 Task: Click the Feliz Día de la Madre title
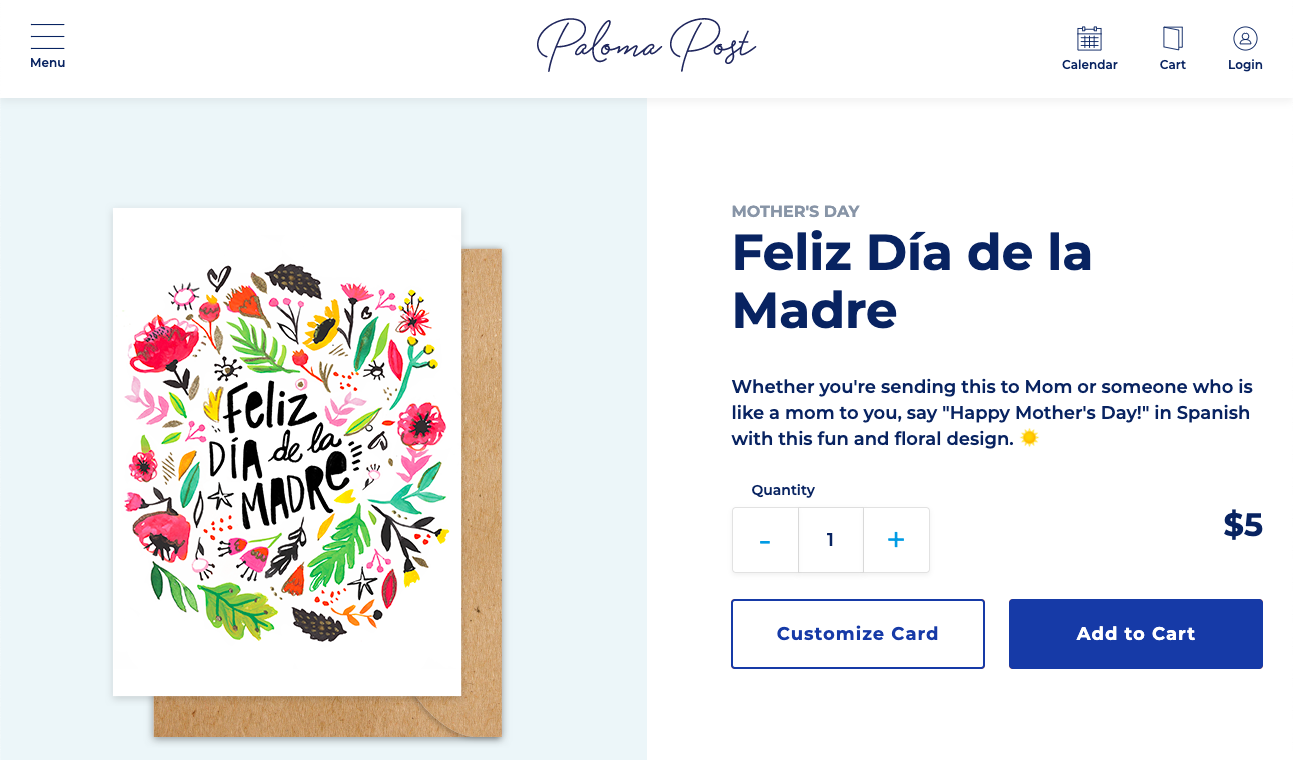click(912, 282)
